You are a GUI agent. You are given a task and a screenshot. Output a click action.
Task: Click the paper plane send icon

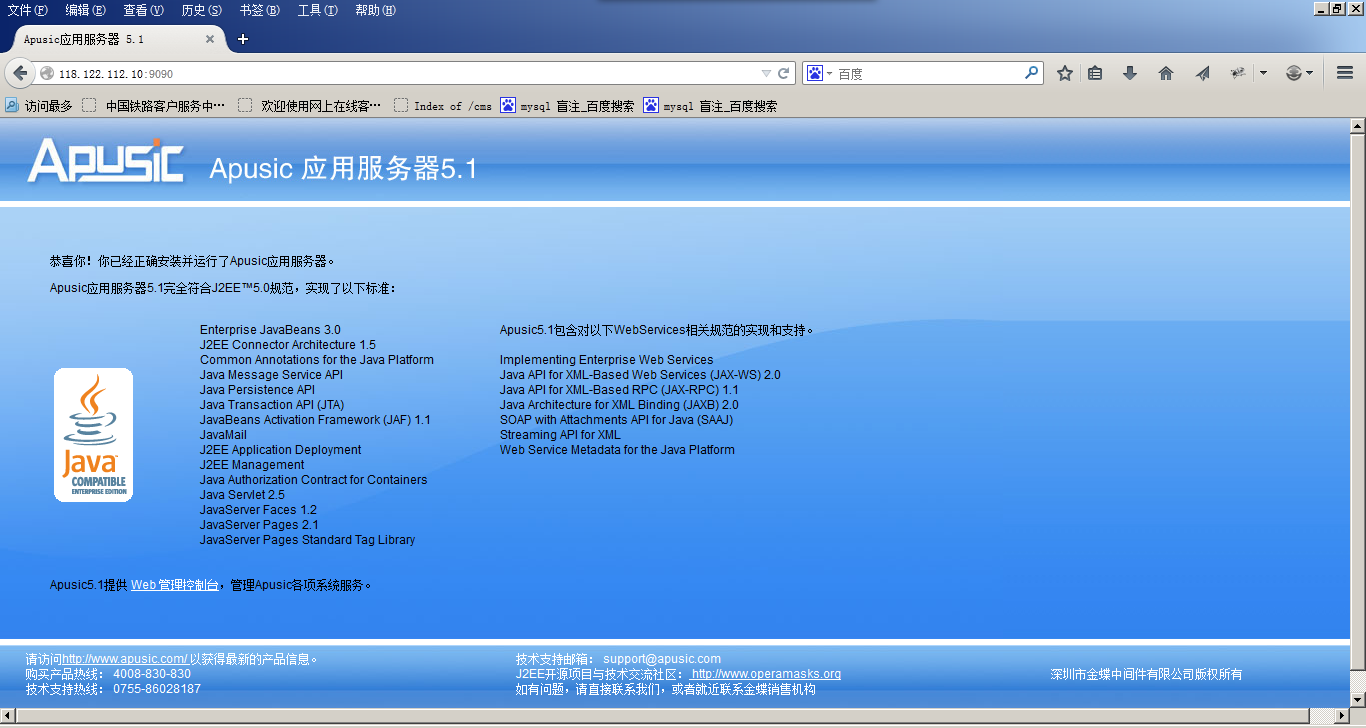pyautogui.click(x=1202, y=73)
